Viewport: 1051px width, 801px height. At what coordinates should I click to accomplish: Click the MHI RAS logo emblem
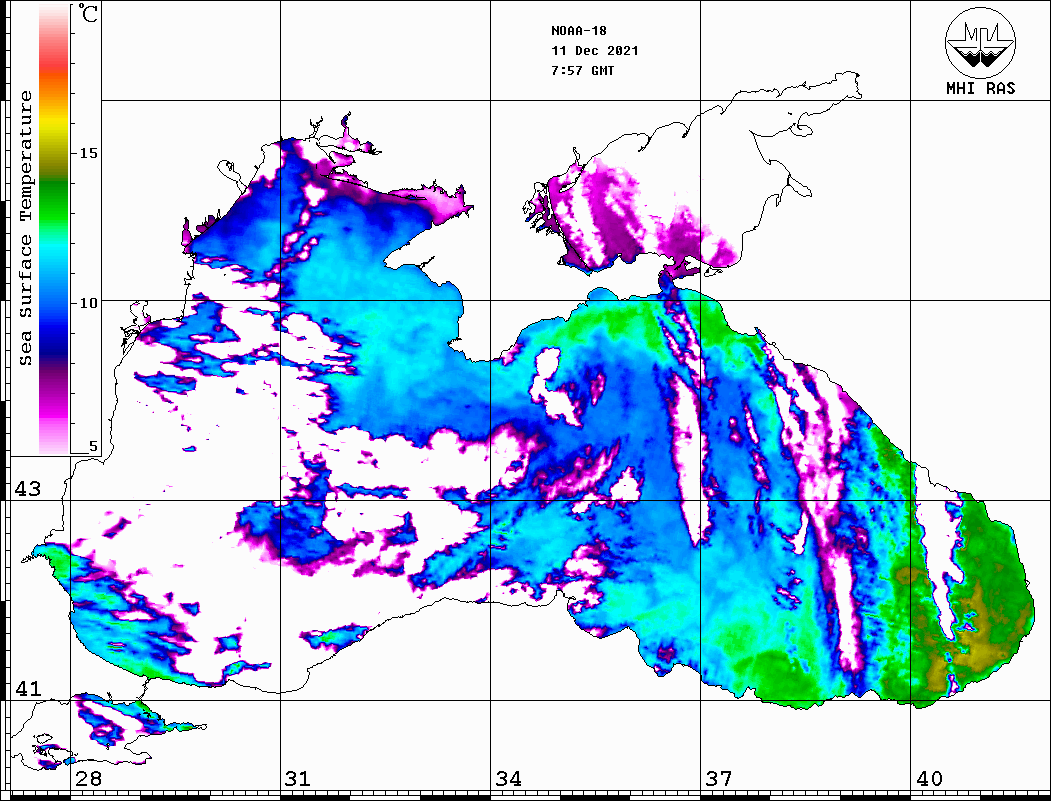pyautogui.click(x=980, y=42)
